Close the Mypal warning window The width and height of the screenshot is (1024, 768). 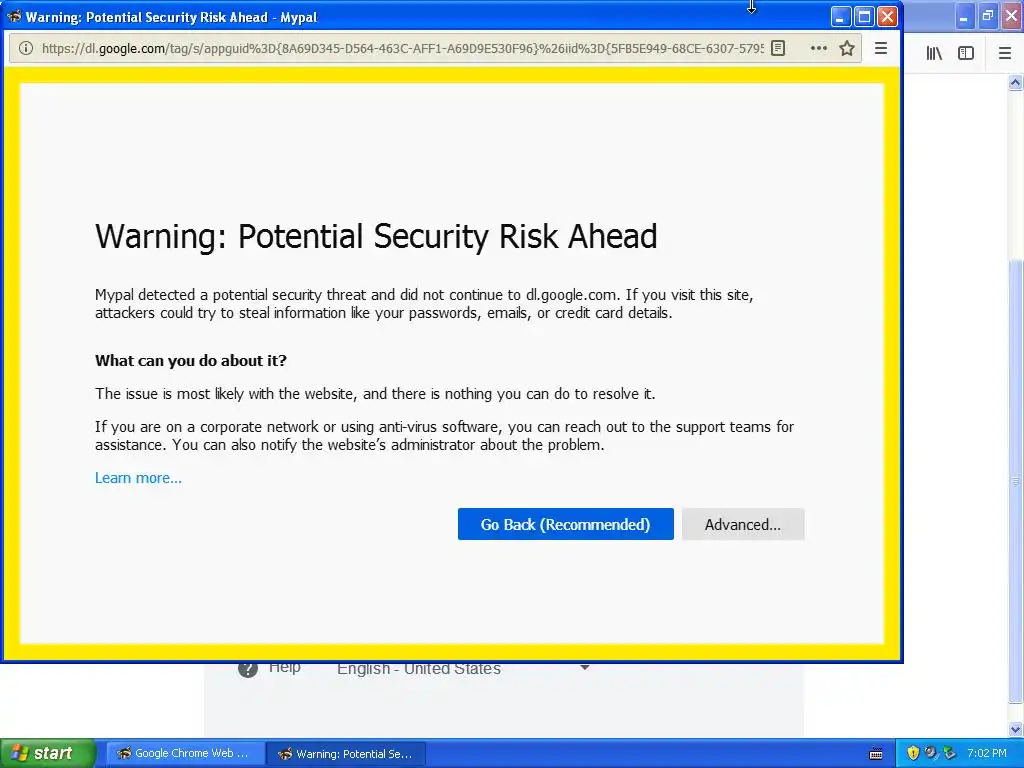(x=887, y=17)
